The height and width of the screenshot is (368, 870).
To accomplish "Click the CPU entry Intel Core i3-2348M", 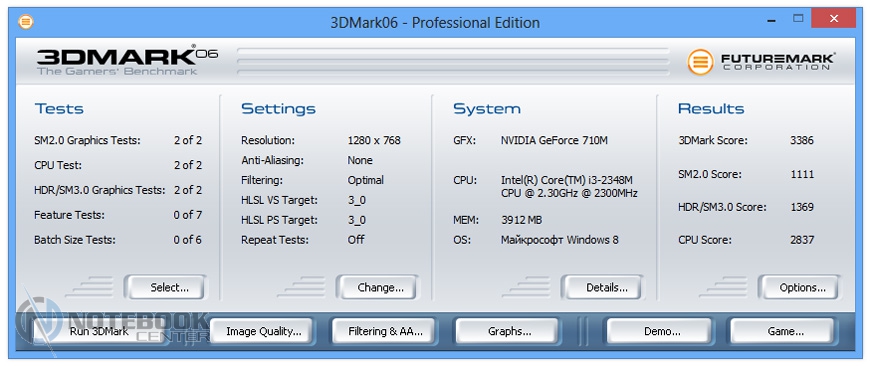I will 569,187.
